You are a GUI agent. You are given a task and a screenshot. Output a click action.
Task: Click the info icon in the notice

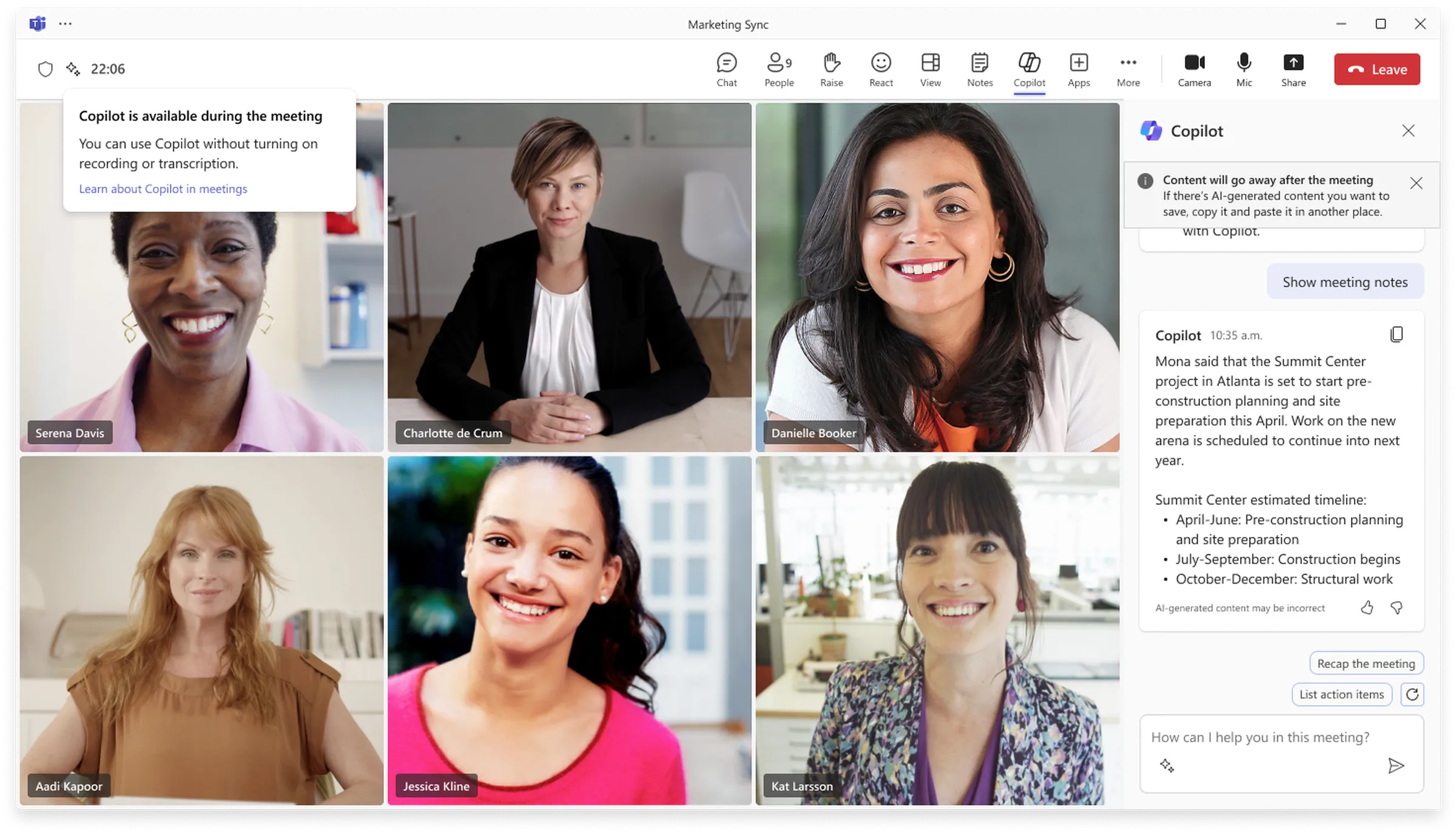pos(1145,180)
